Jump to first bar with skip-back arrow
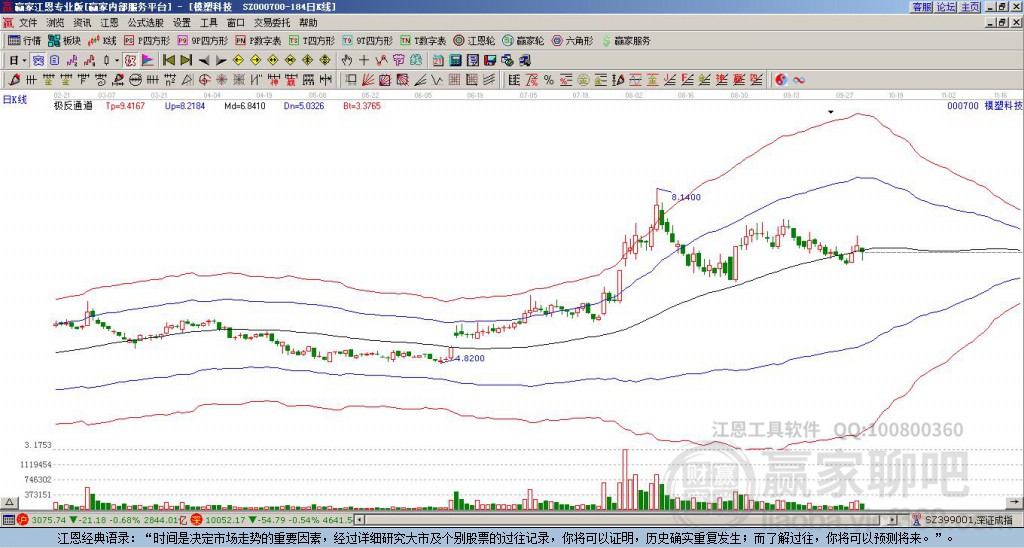 pos(168,61)
